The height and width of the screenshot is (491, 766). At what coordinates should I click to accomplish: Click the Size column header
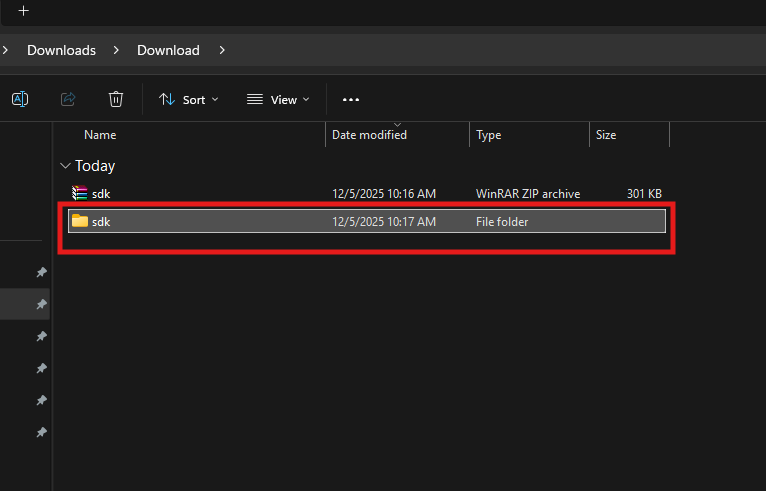pos(606,135)
